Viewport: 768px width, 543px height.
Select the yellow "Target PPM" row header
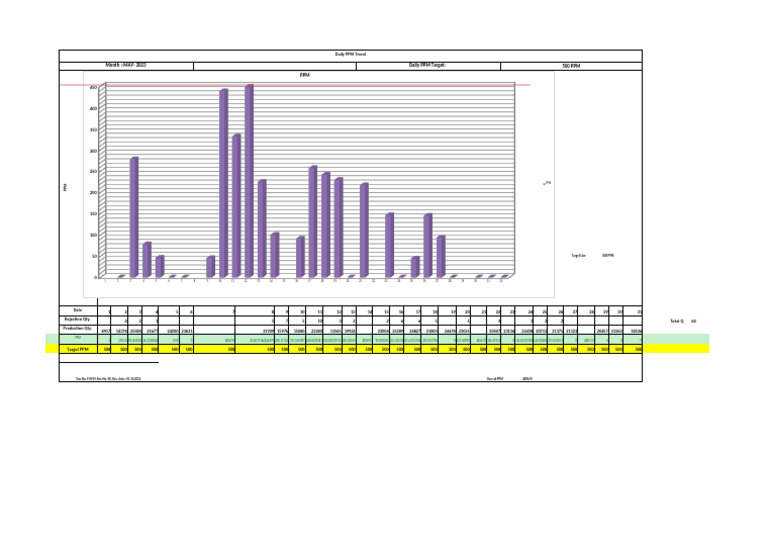pos(78,349)
